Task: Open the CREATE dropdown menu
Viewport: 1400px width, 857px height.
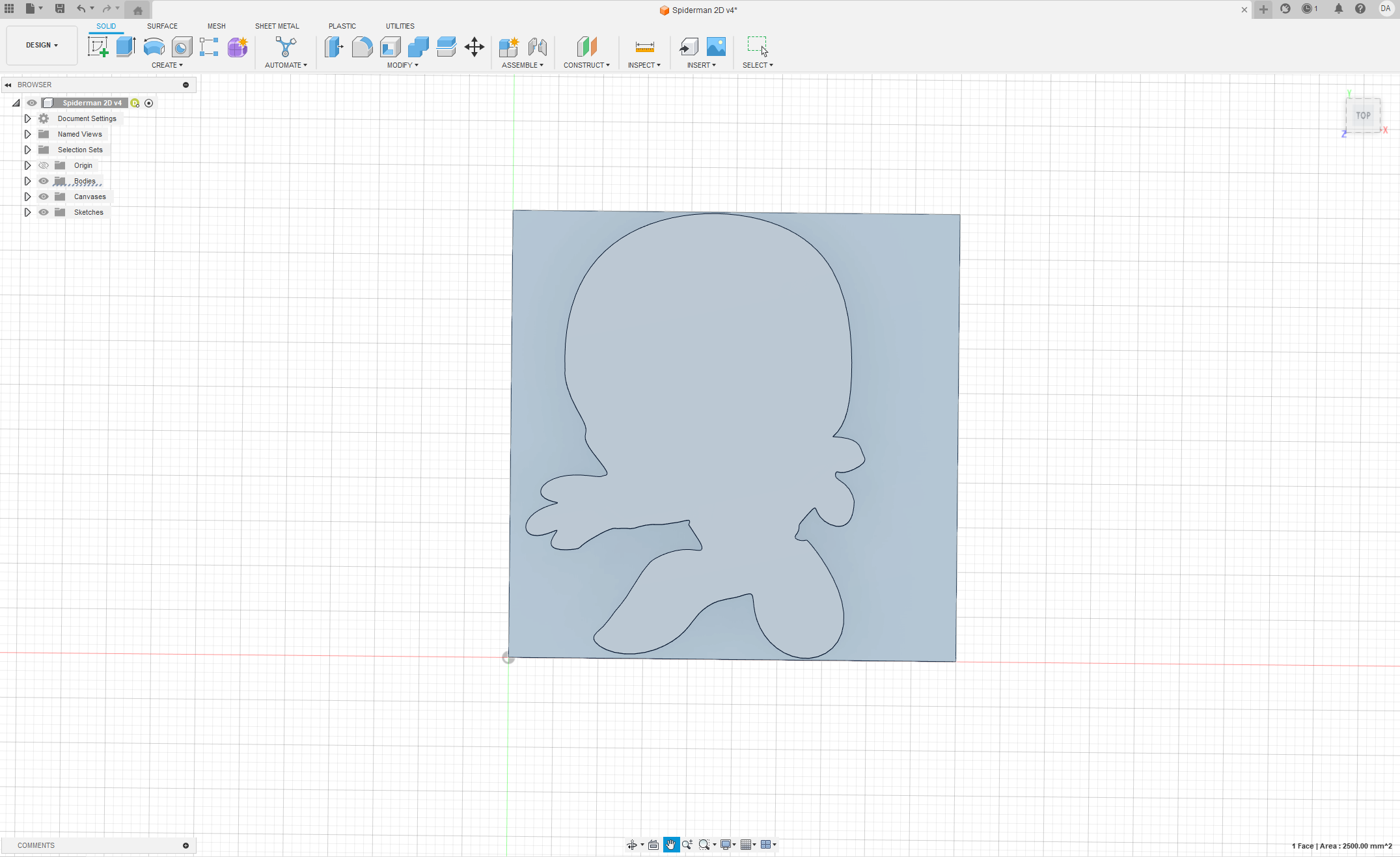Action: point(167,65)
